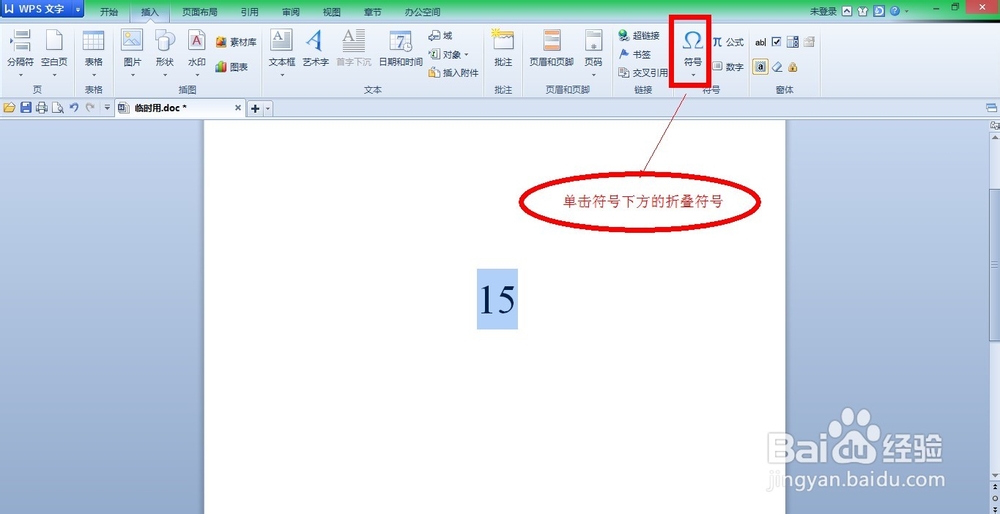Switch to the 开始 tab
Viewport: 1000px width, 514px height.
[109, 12]
